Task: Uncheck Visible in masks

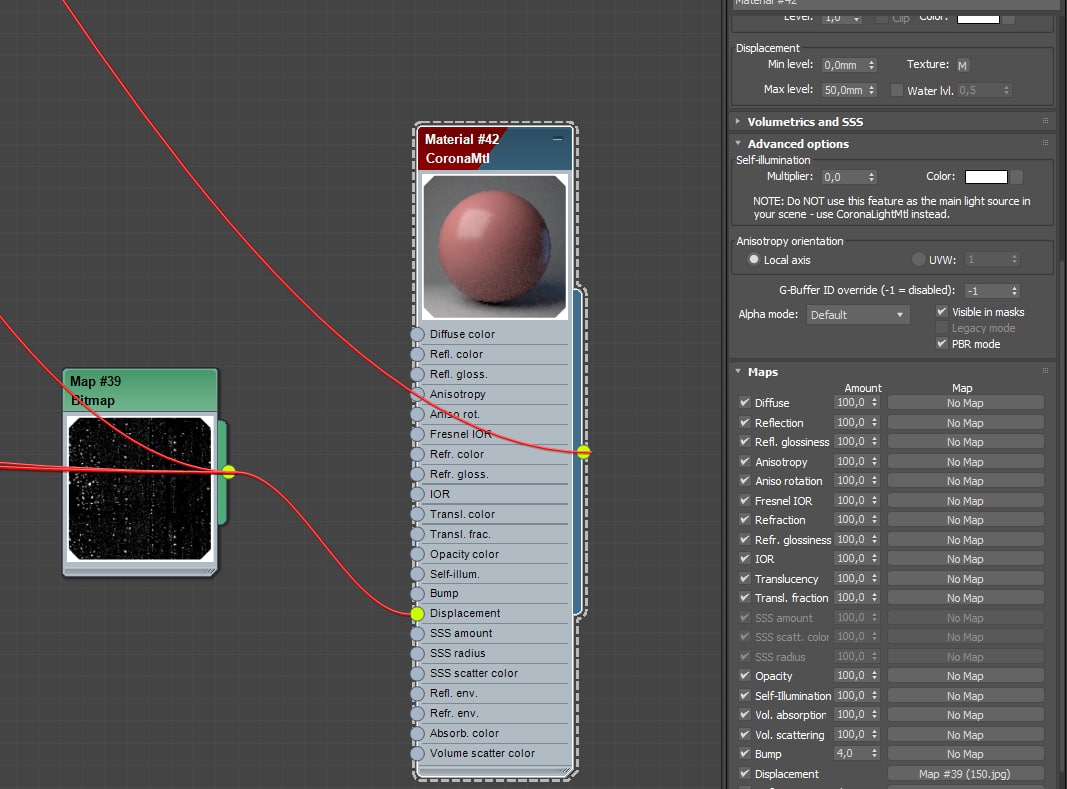Action: pyautogui.click(x=942, y=311)
